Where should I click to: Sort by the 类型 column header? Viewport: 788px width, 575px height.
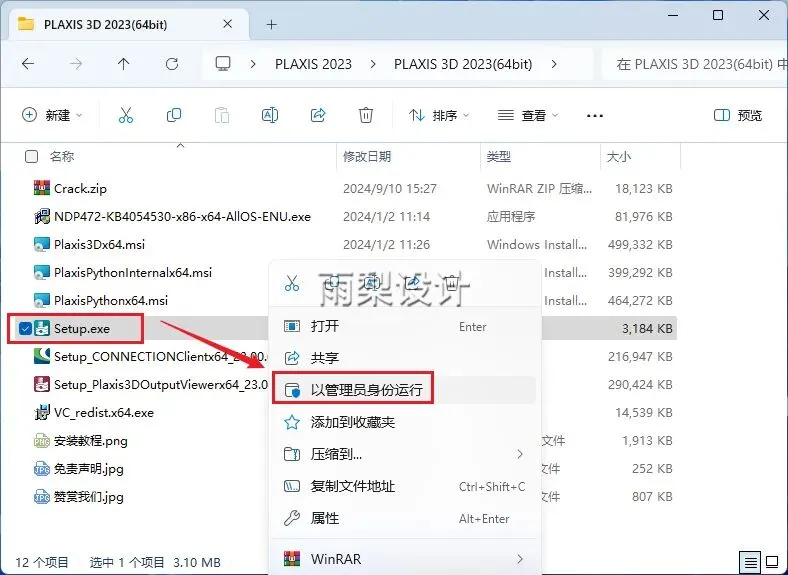click(499, 156)
